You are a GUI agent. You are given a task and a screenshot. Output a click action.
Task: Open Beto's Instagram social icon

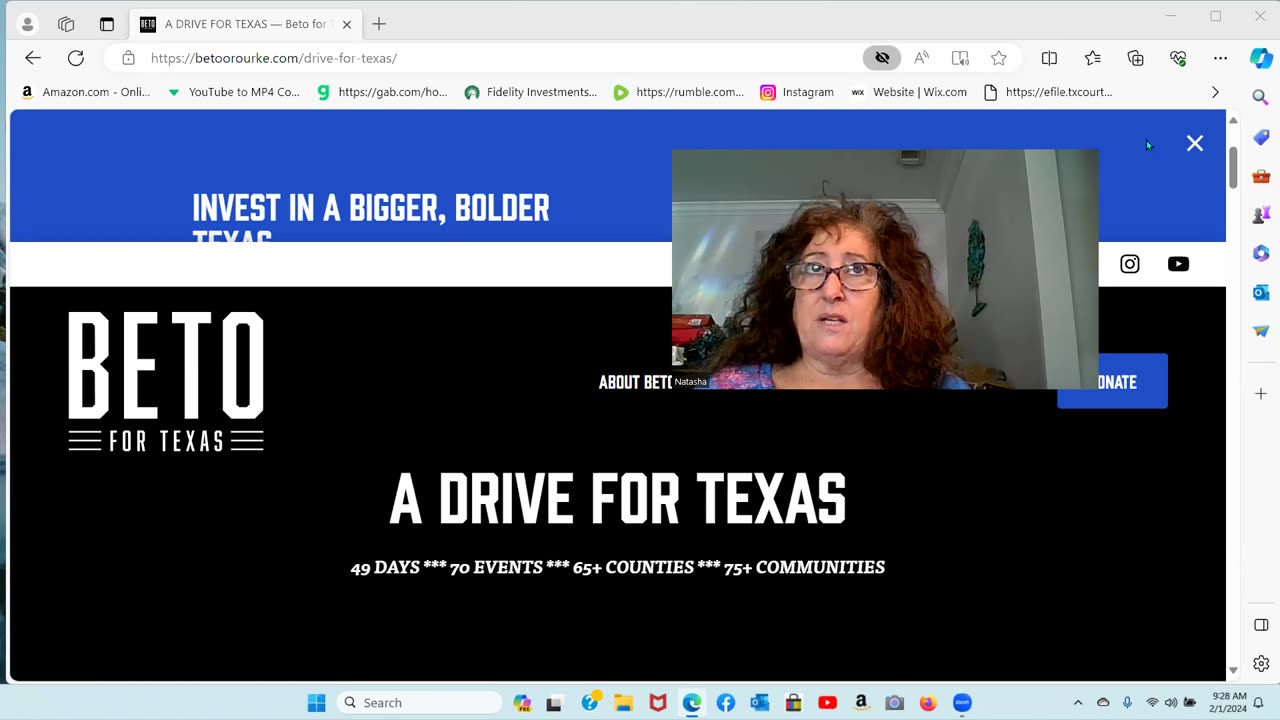[1130, 264]
